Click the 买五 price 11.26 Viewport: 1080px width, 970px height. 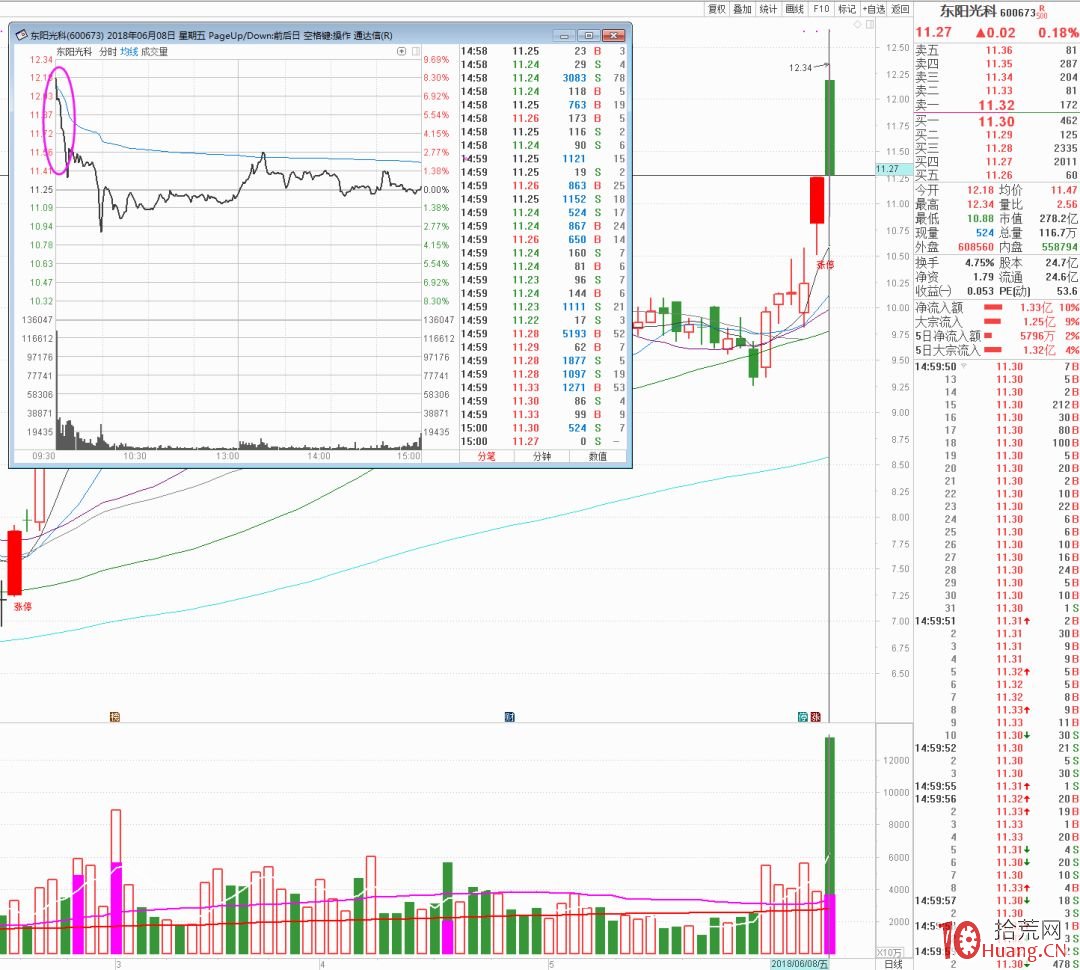point(999,175)
